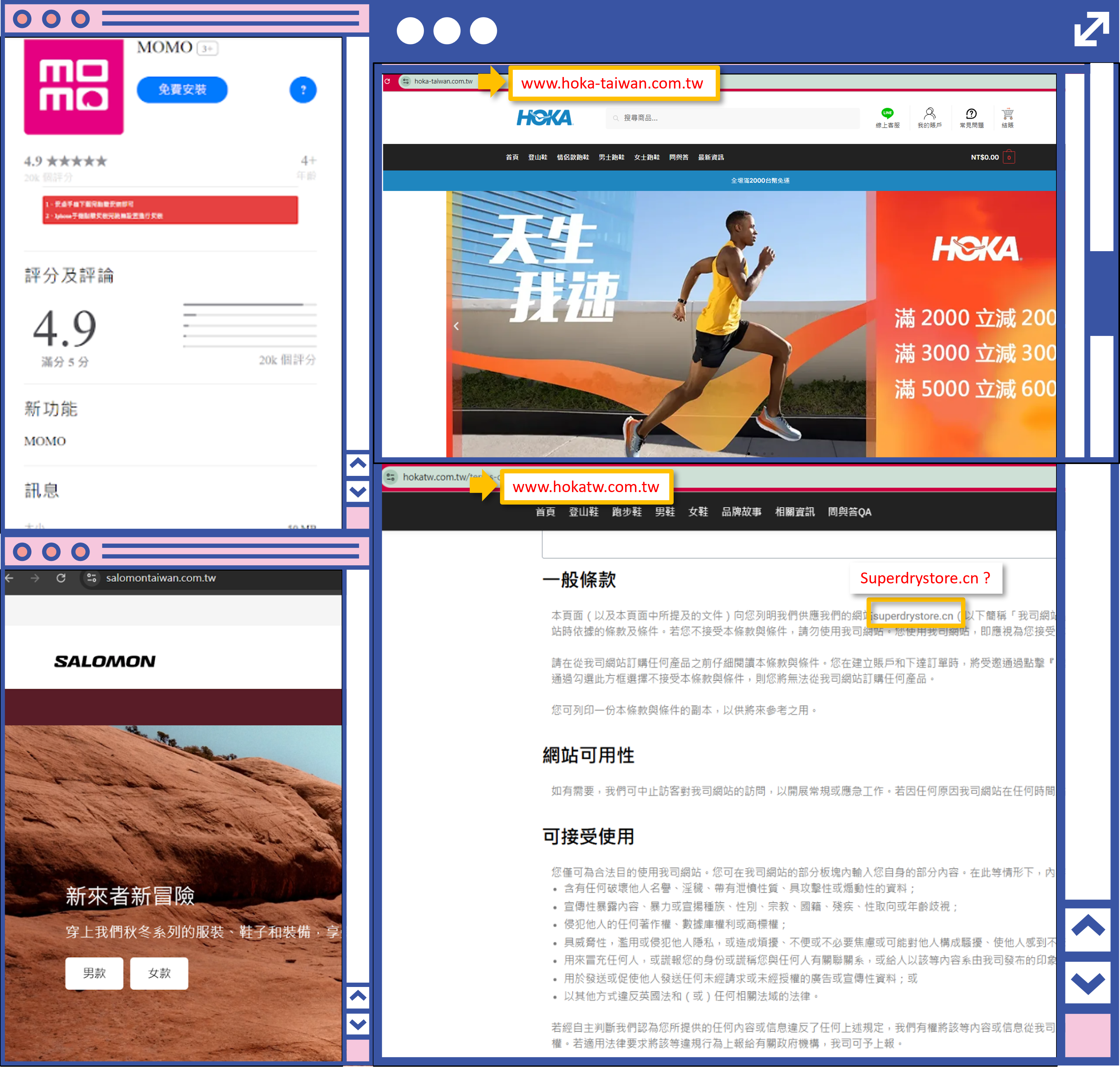
Task: Click the salomontaiwan.com.tw address text
Action: click(x=161, y=578)
